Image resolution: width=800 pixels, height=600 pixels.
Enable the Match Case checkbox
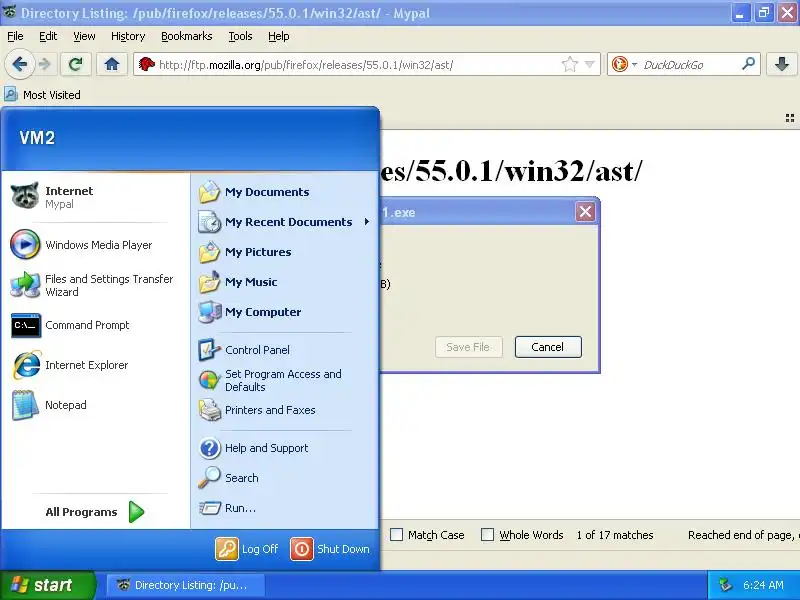click(396, 534)
